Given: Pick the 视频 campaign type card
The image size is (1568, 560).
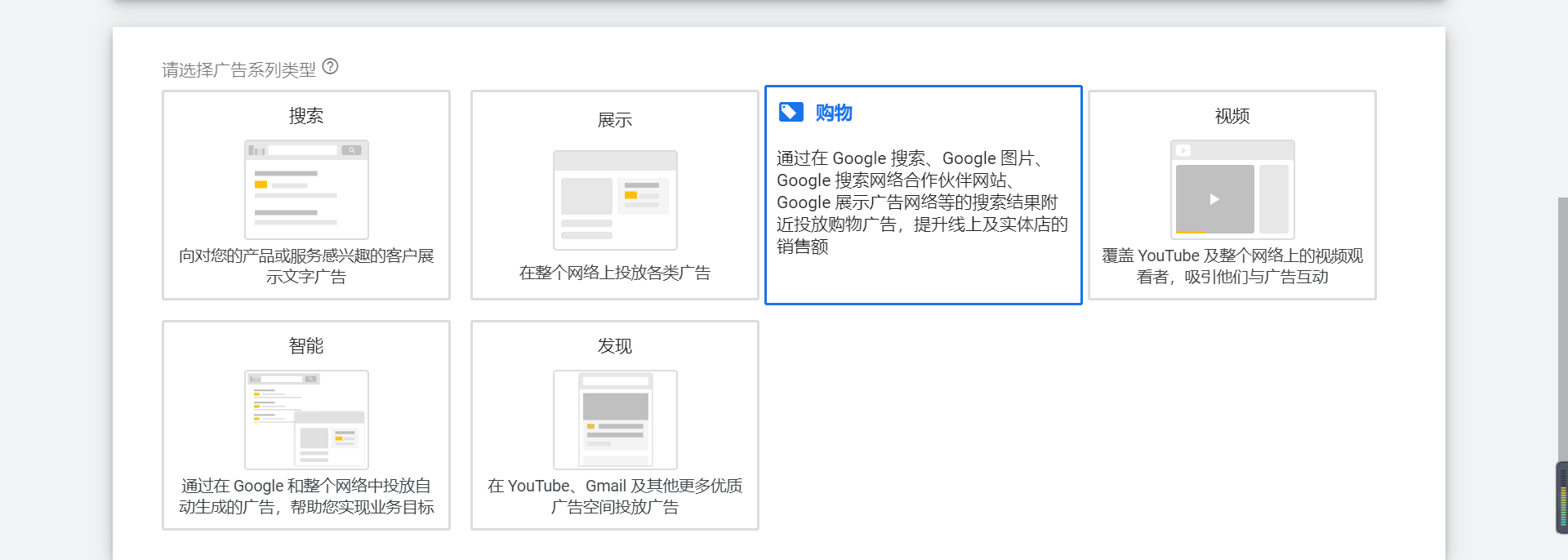Looking at the screenshot, I should click(x=1232, y=195).
